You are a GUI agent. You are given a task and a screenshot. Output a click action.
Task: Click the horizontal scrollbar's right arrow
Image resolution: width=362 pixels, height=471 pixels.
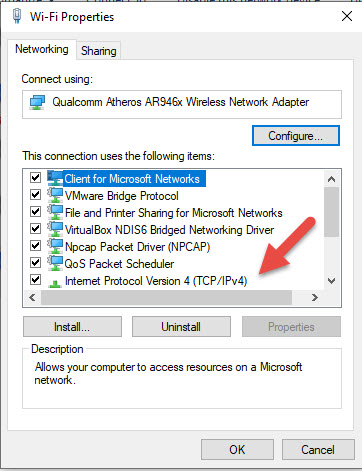[x=315, y=297]
